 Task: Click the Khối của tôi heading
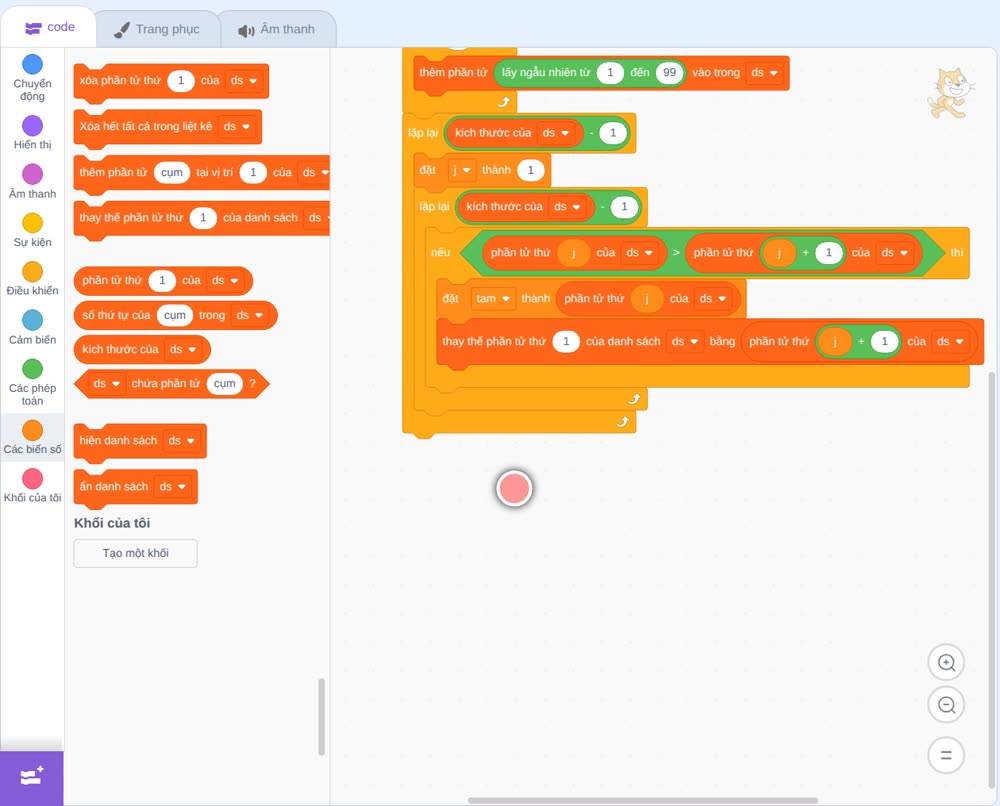(112, 523)
